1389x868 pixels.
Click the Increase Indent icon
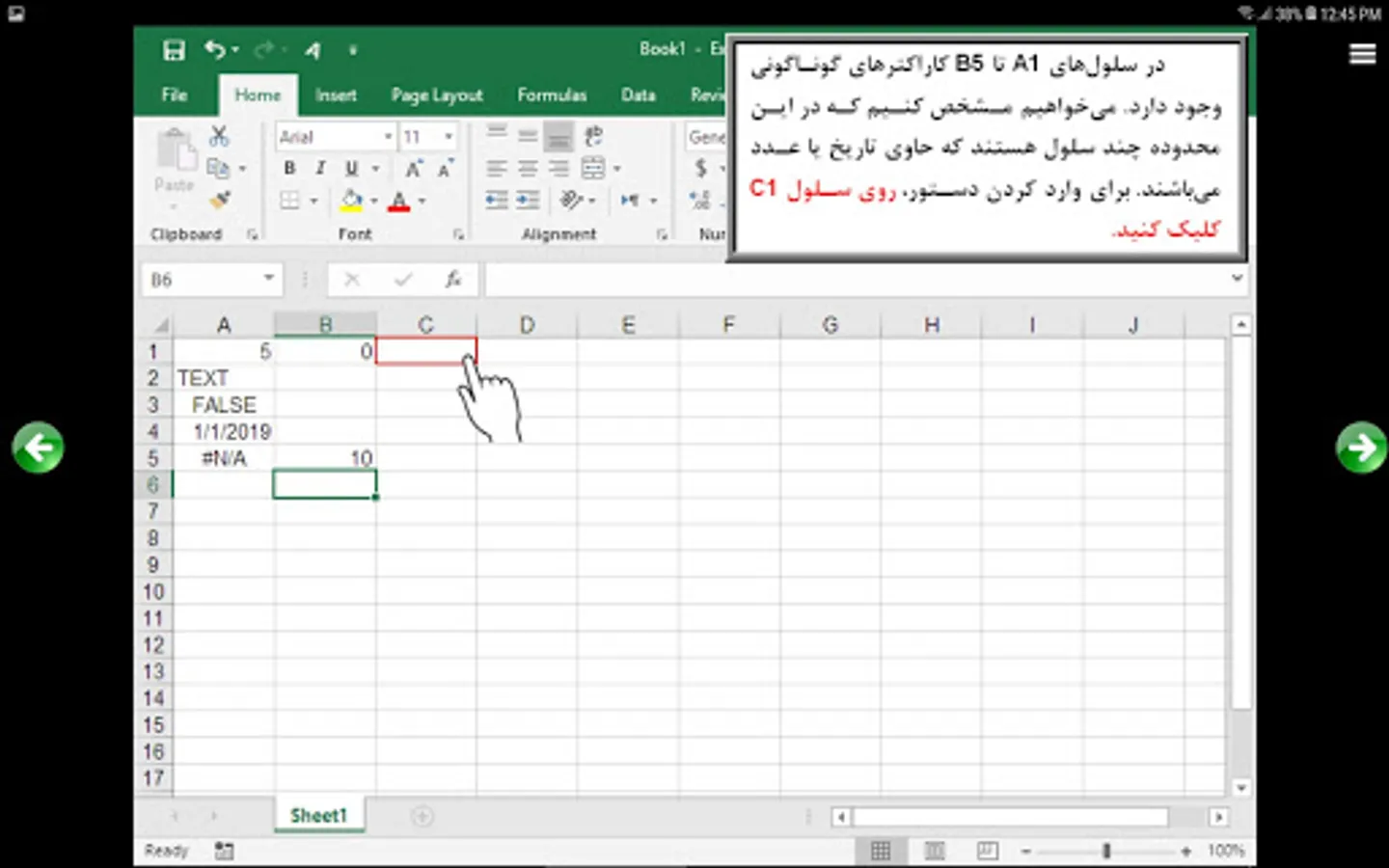coord(529,201)
